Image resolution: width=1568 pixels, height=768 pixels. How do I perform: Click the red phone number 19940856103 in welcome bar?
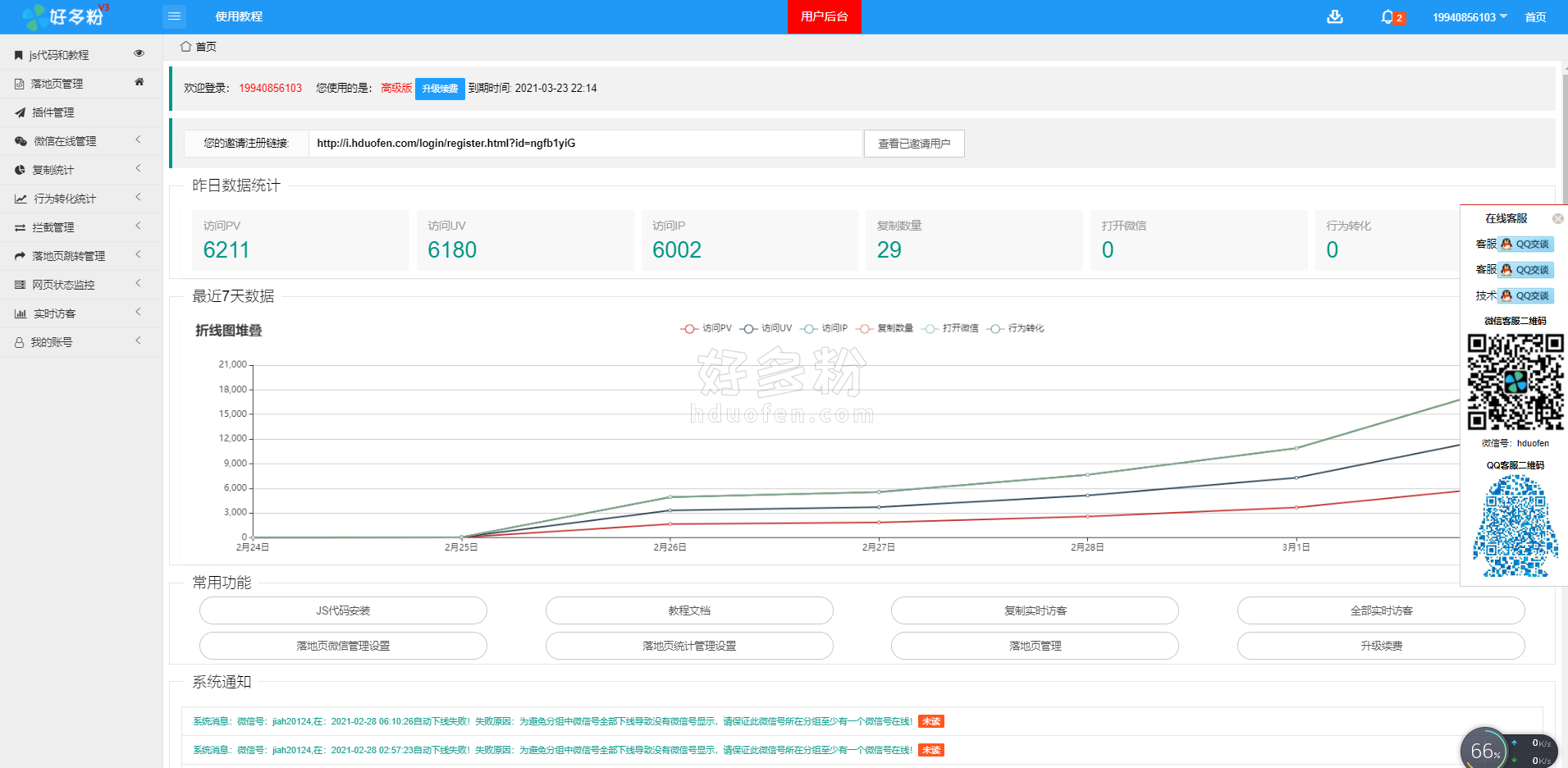pyautogui.click(x=270, y=88)
